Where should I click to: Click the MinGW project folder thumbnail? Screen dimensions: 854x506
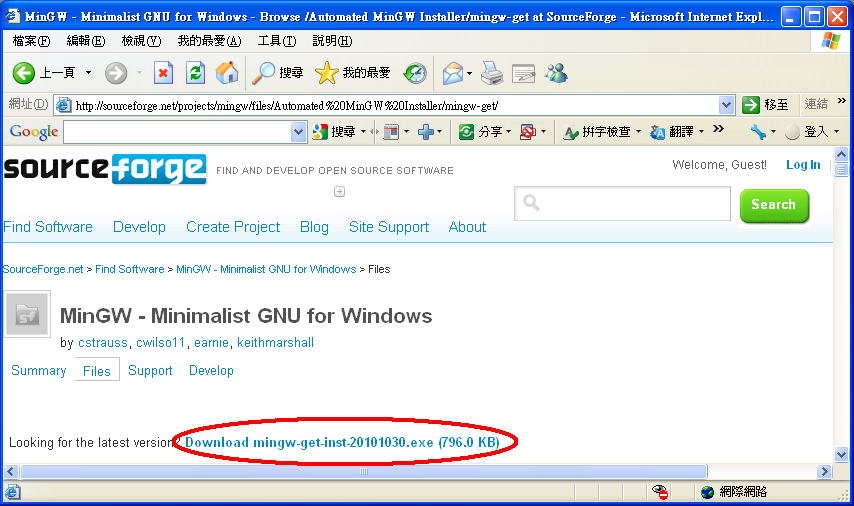point(27,314)
